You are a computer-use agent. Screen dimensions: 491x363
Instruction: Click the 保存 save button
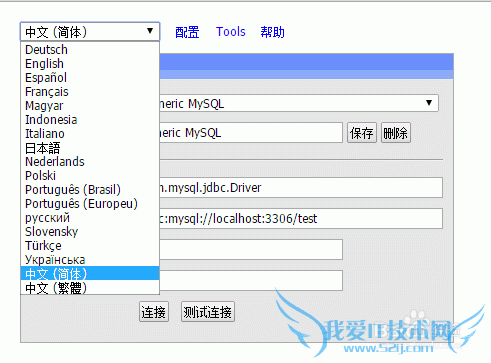362,133
